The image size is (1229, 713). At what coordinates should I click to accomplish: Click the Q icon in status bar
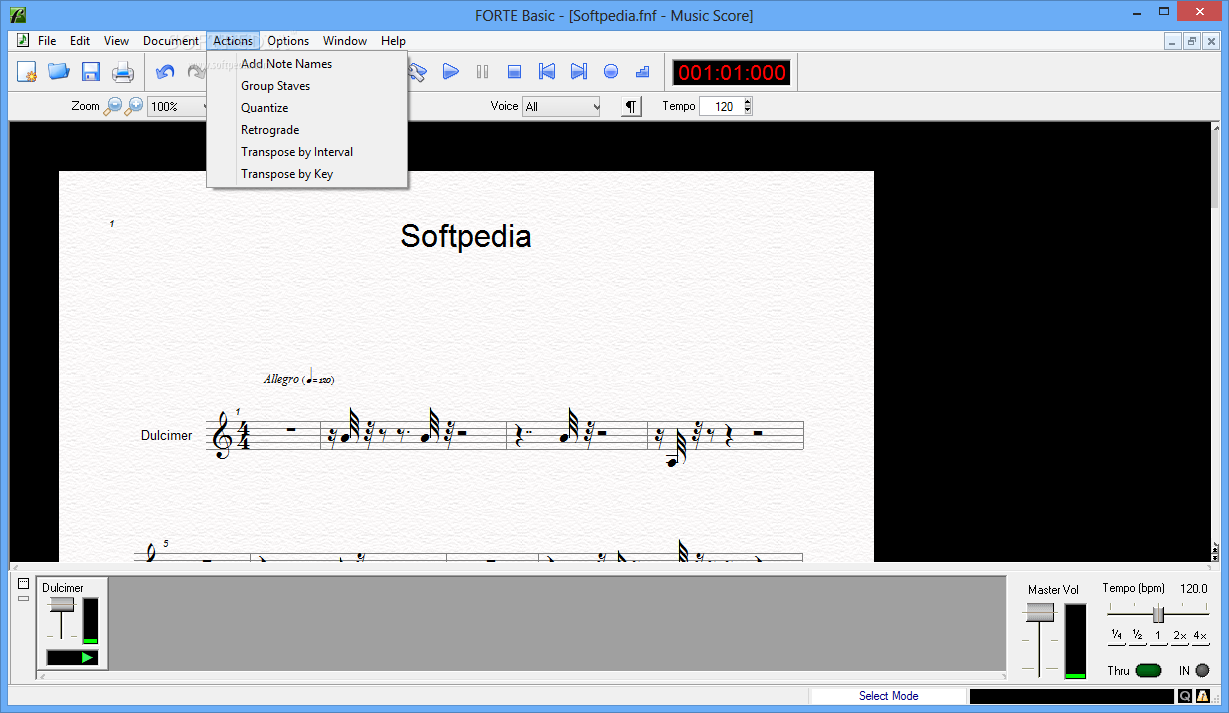coord(1185,696)
